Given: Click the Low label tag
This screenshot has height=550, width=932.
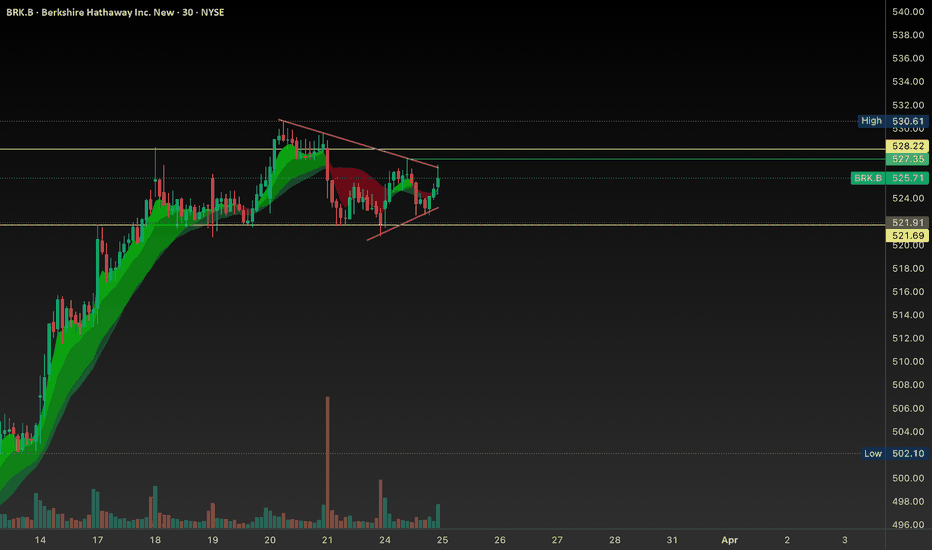Looking at the screenshot, I should click(873, 453).
